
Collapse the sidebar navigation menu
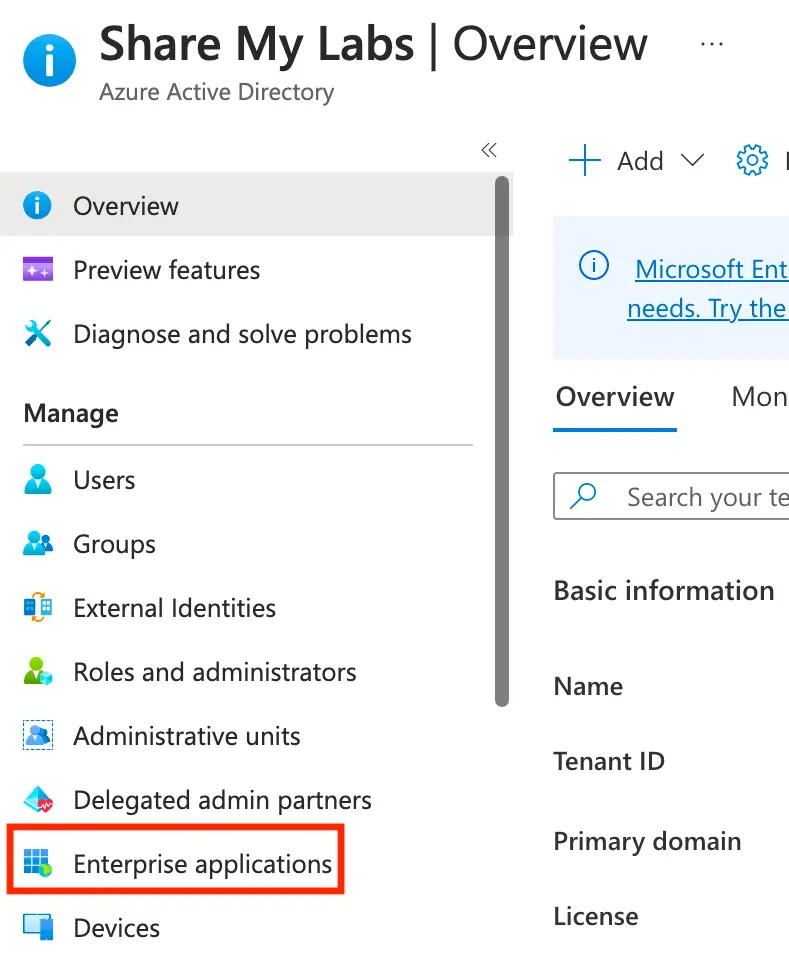(x=488, y=150)
